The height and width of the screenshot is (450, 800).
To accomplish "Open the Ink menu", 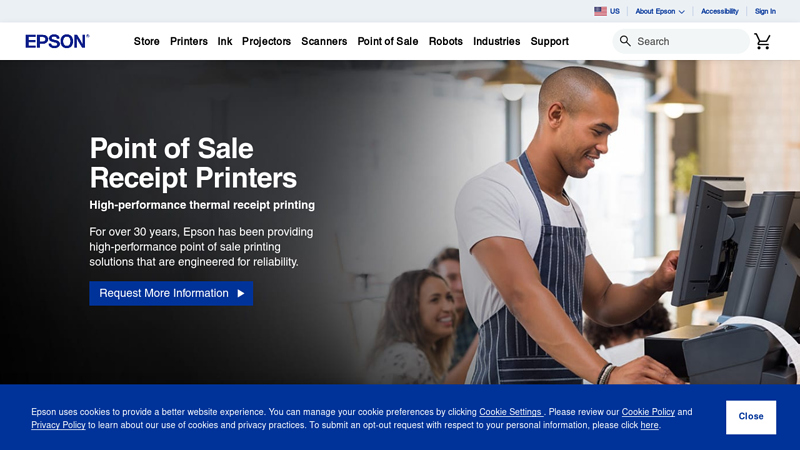I will [x=224, y=41].
